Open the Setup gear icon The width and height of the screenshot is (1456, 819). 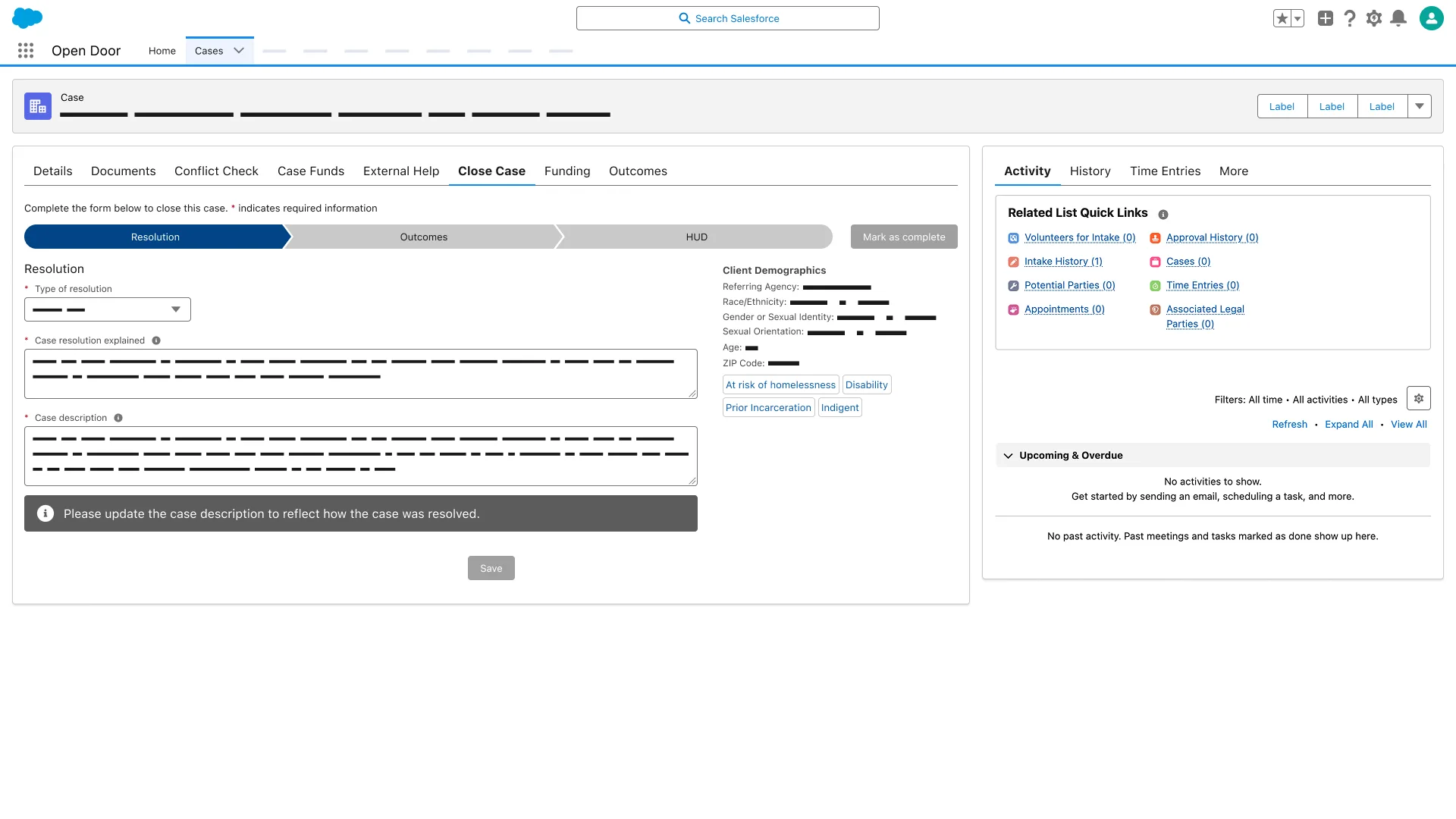click(1374, 18)
